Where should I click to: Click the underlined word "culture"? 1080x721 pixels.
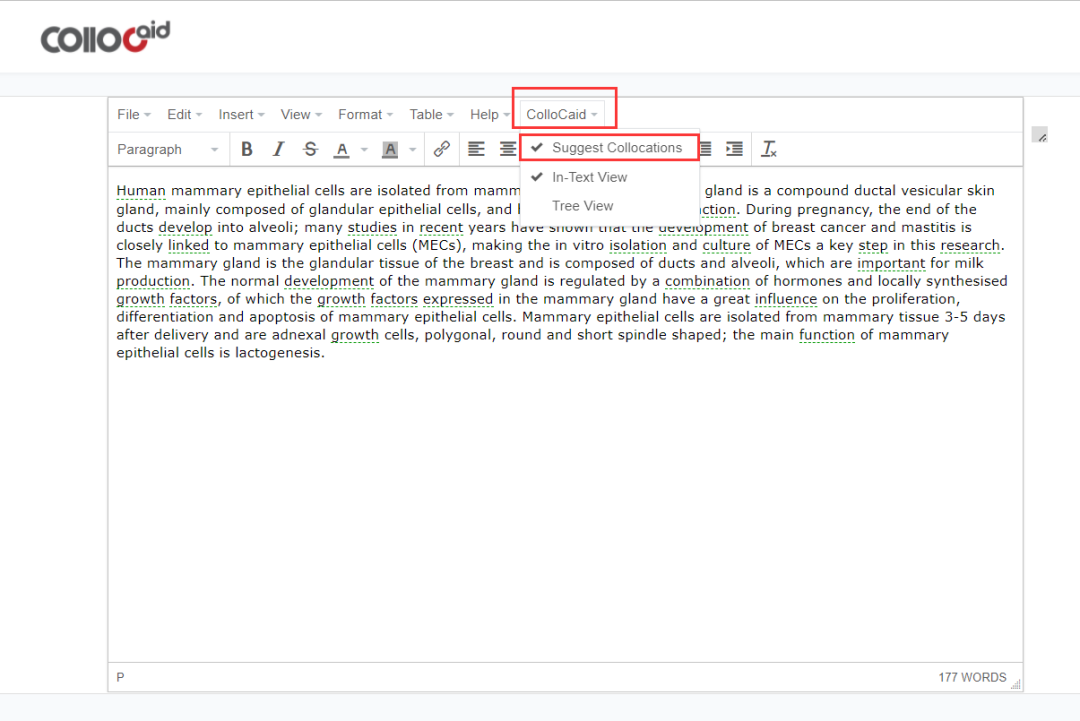[726, 246]
